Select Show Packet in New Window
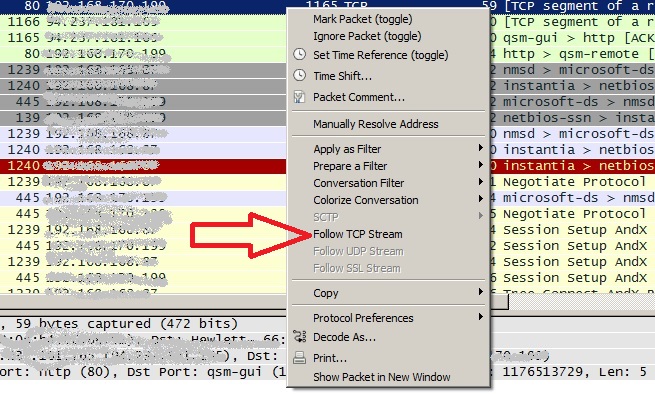Image resolution: width=655 pixels, height=394 pixels. [x=381, y=377]
